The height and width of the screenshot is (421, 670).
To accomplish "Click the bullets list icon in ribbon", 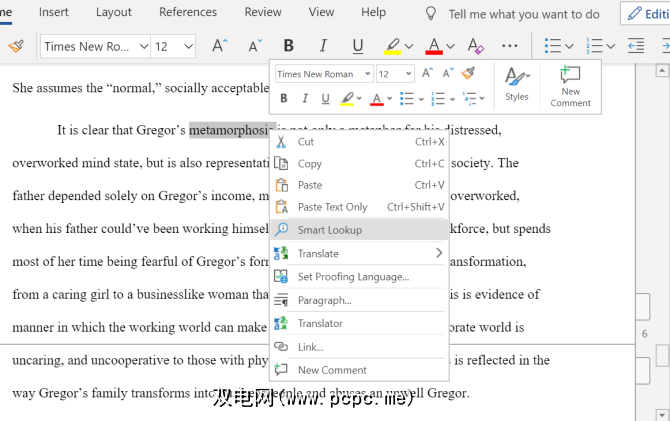I will 552,47.
